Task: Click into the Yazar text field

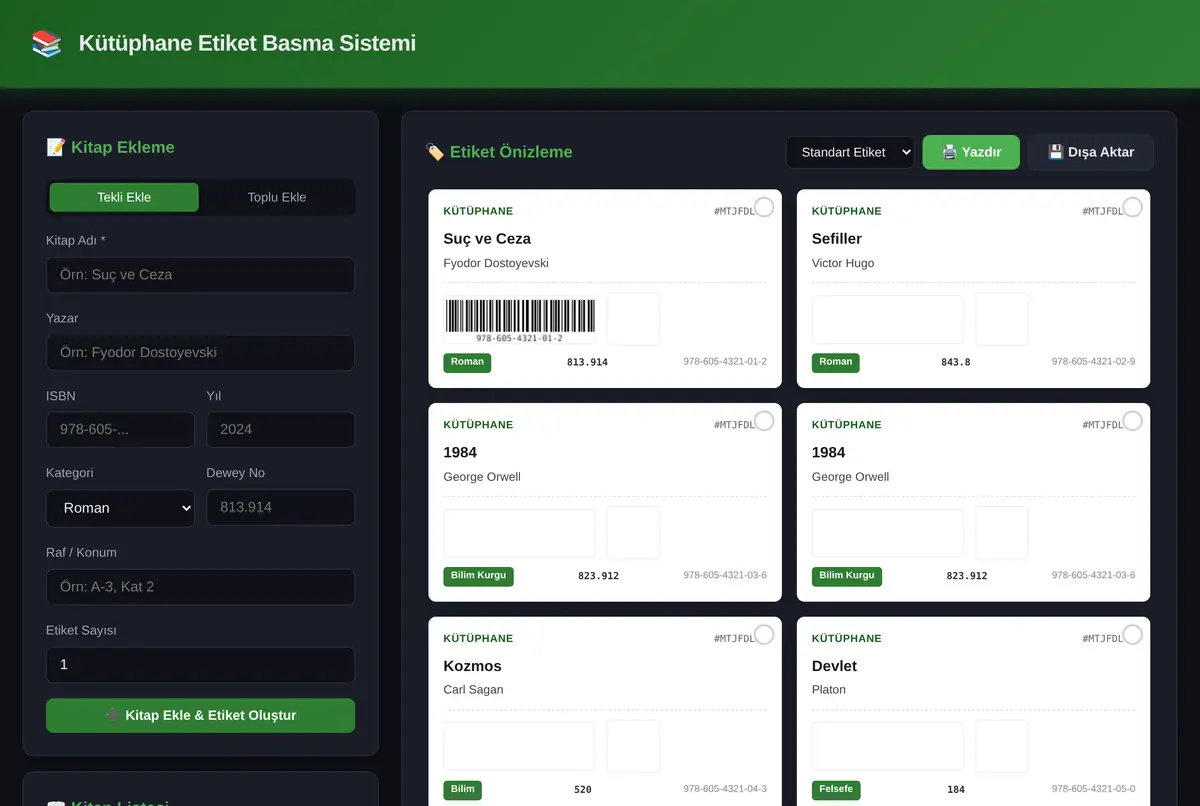Action: coord(200,353)
